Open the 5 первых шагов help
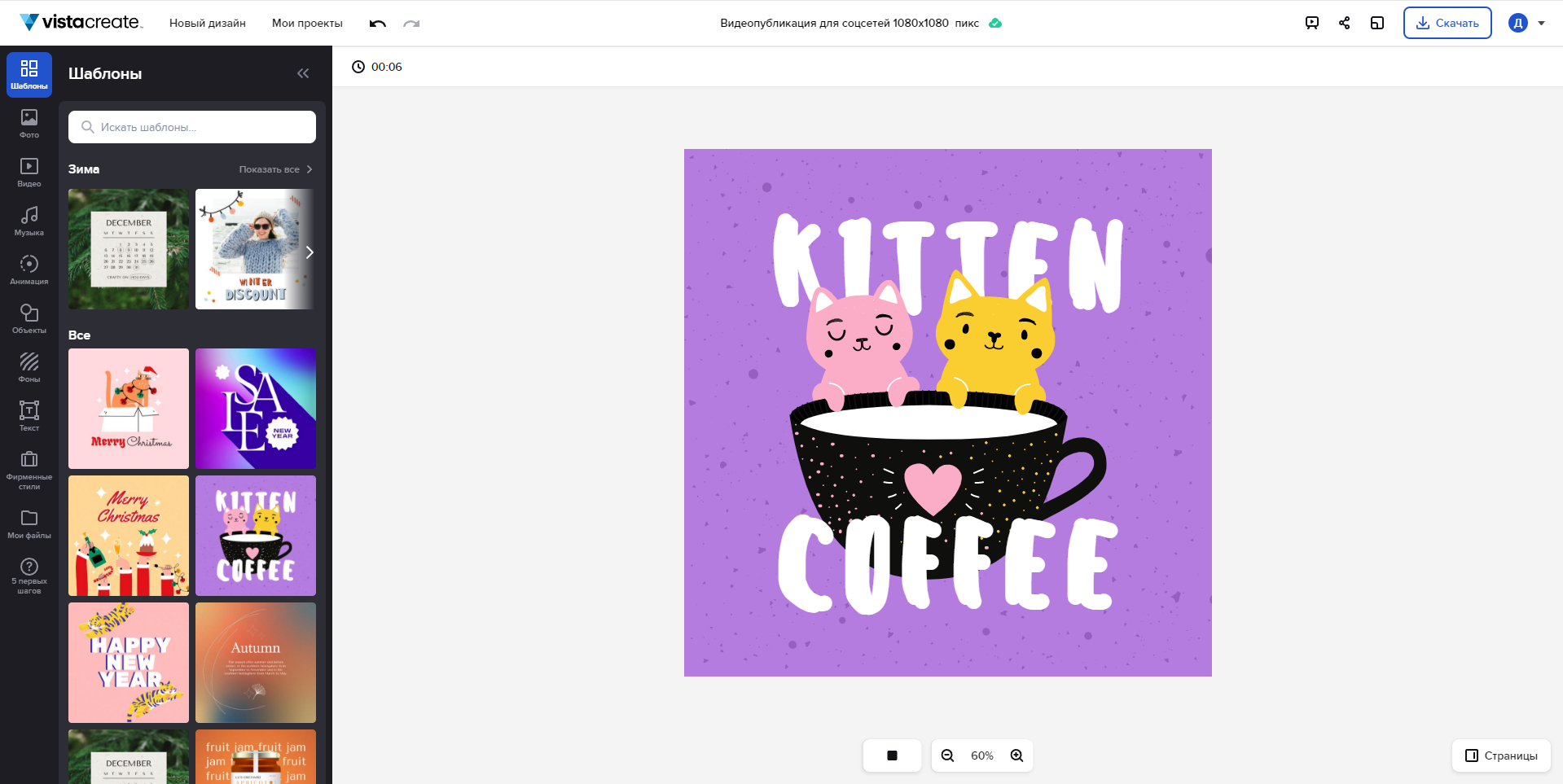Screen dimensions: 1563x784 click(x=29, y=576)
